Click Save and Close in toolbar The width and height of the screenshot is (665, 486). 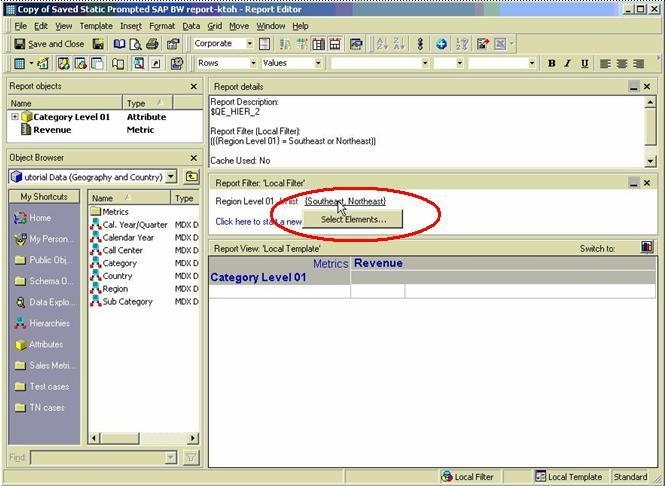pos(48,44)
